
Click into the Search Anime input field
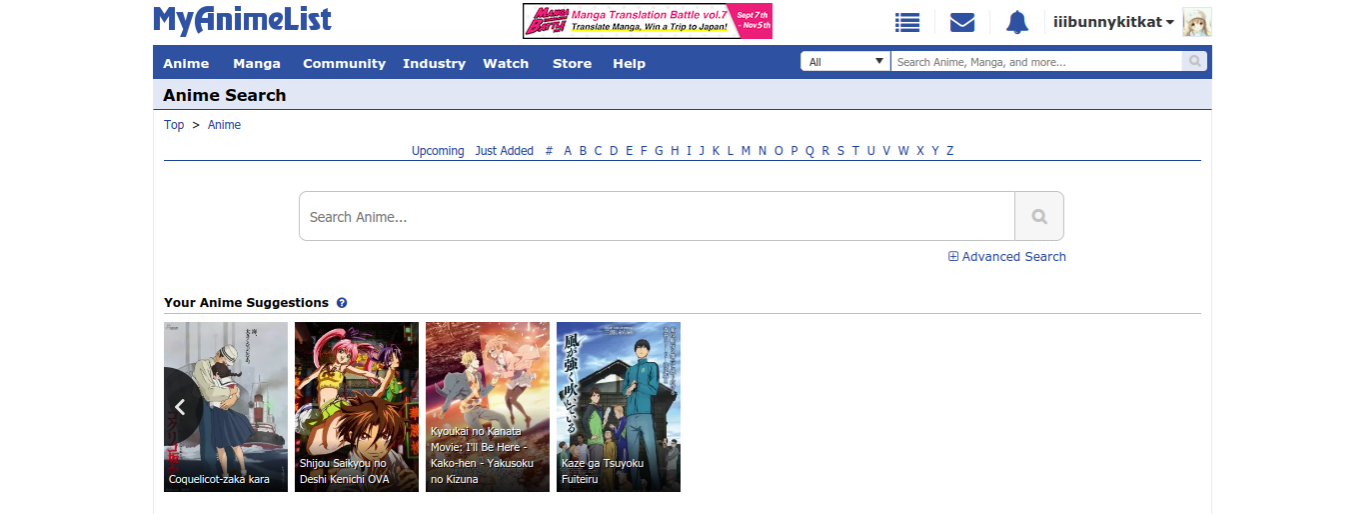point(656,216)
